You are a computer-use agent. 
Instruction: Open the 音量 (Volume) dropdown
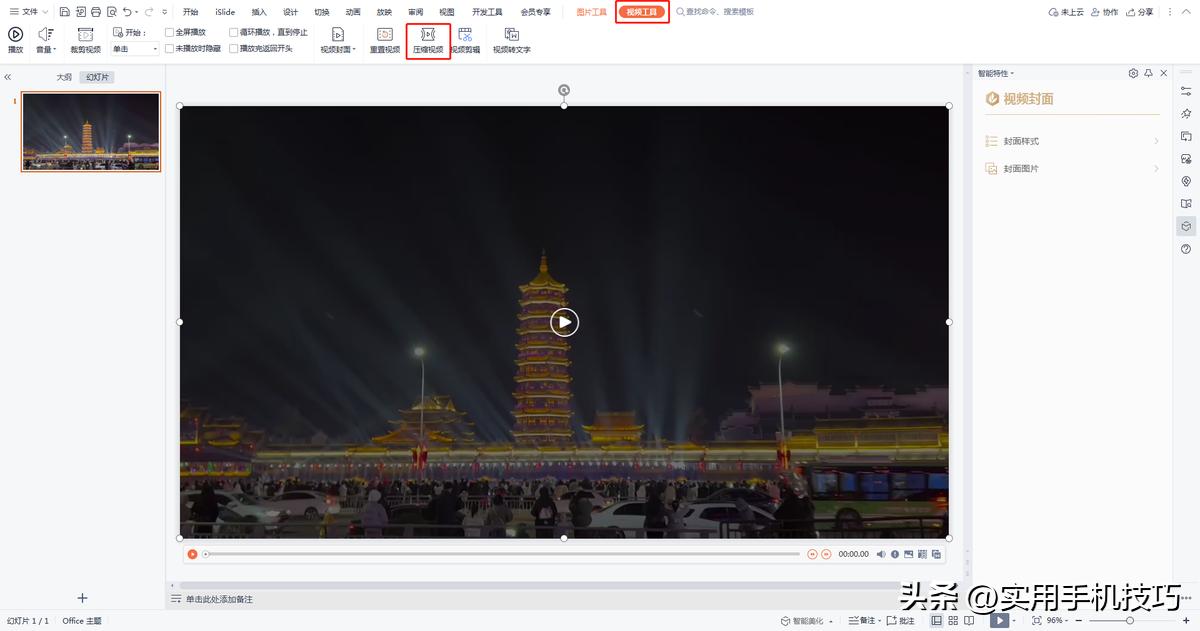(x=44, y=40)
